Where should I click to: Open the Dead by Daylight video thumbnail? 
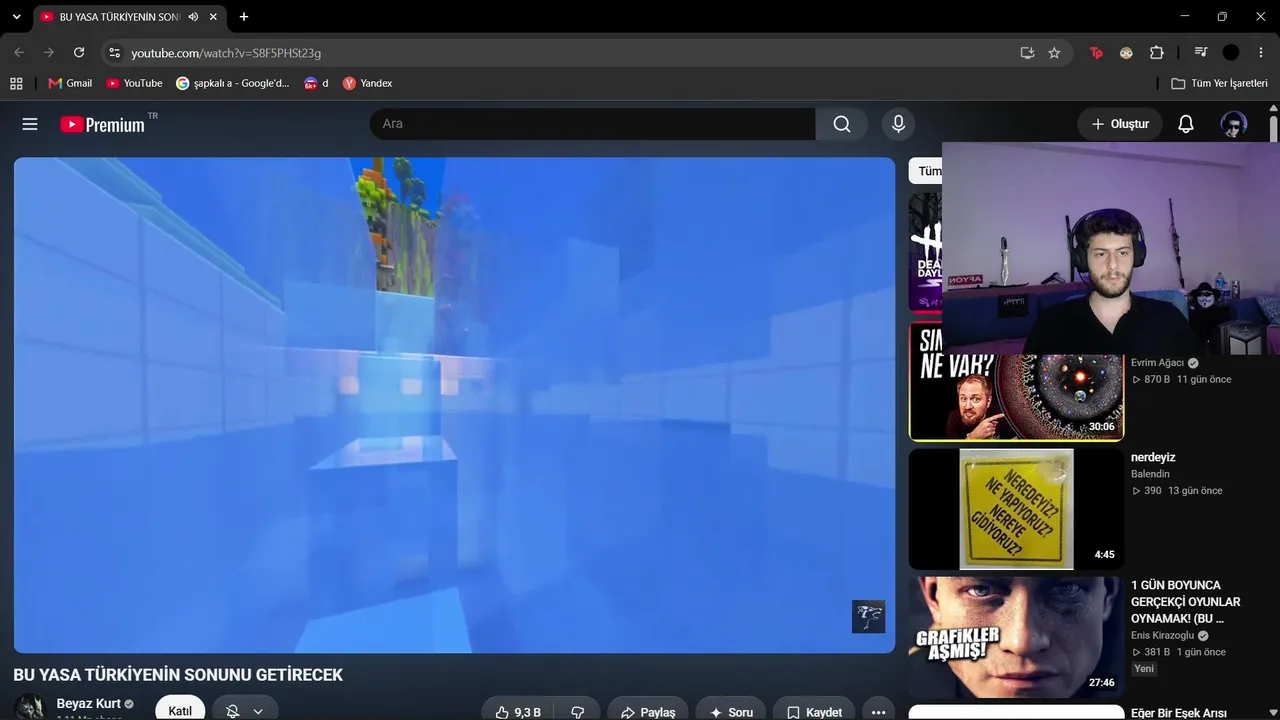click(x=925, y=252)
